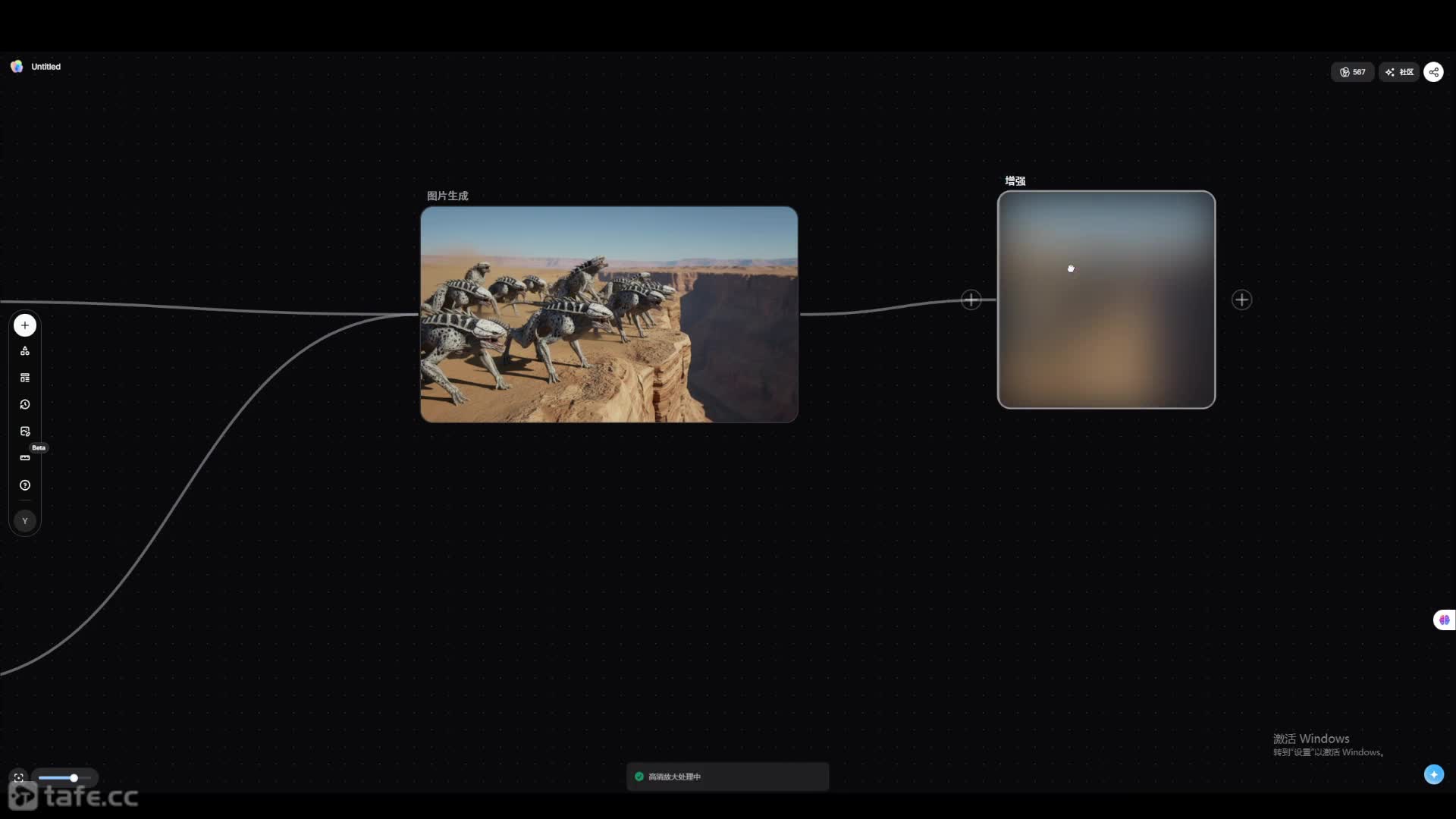The height and width of the screenshot is (819, 1456).
Task: Open the image editor Beta icon
Action: point(25,431)
